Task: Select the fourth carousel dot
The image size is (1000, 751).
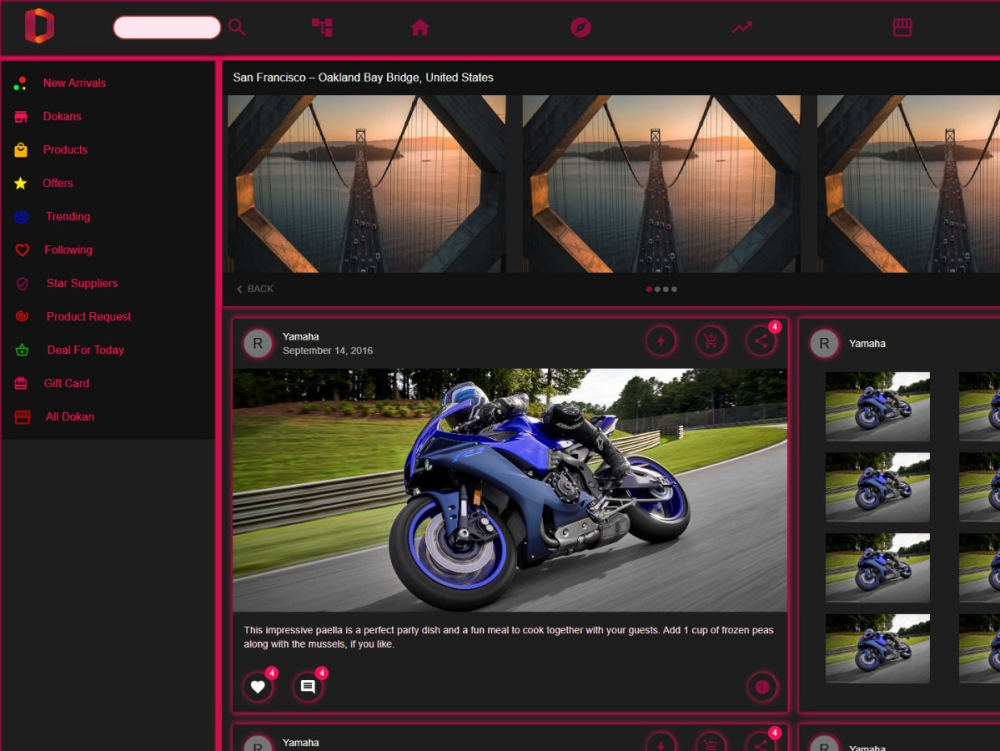Action: tap(674, 289)
